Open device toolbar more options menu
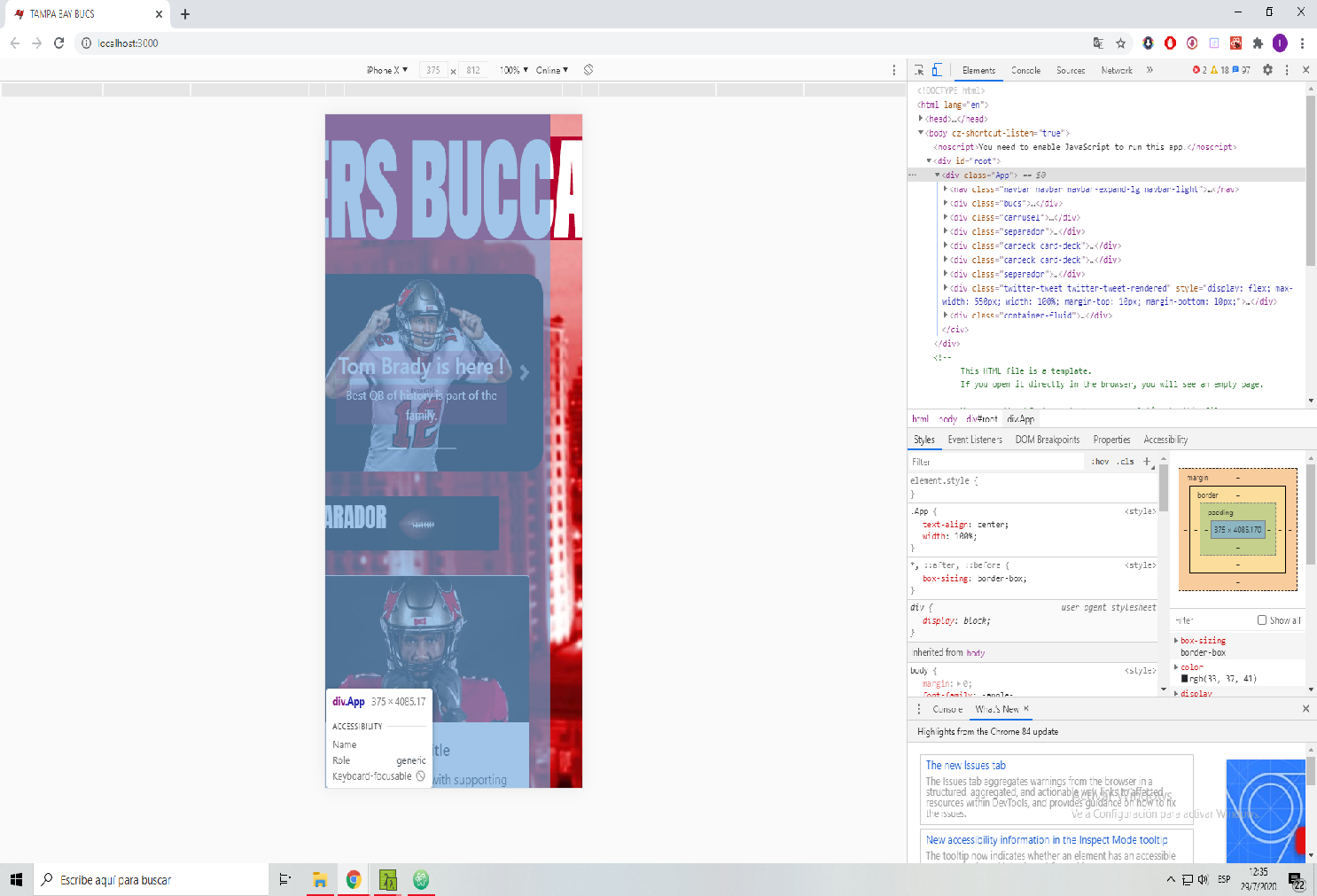 (x=893, y=70)
